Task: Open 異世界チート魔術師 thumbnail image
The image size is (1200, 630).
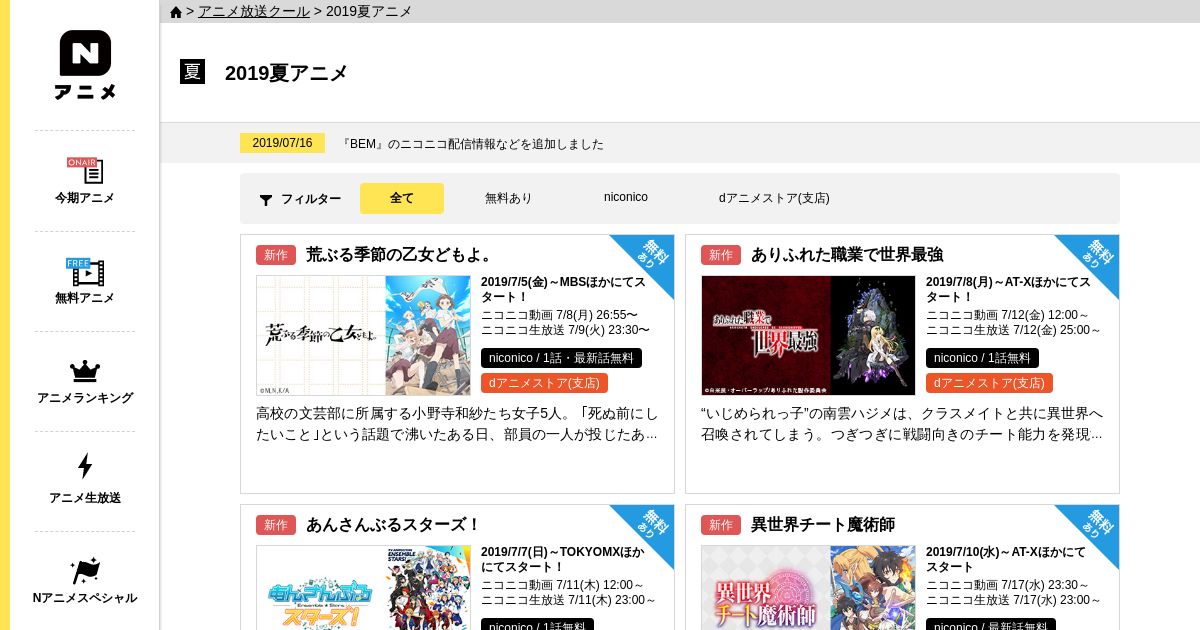Action: pos(808,587)
